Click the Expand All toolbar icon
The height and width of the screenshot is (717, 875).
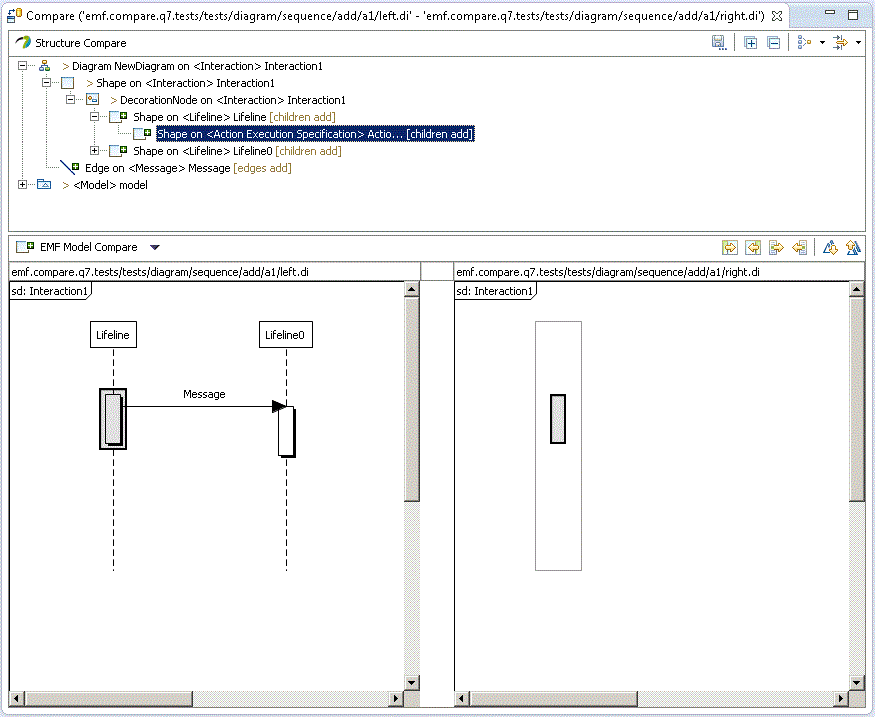750,43
